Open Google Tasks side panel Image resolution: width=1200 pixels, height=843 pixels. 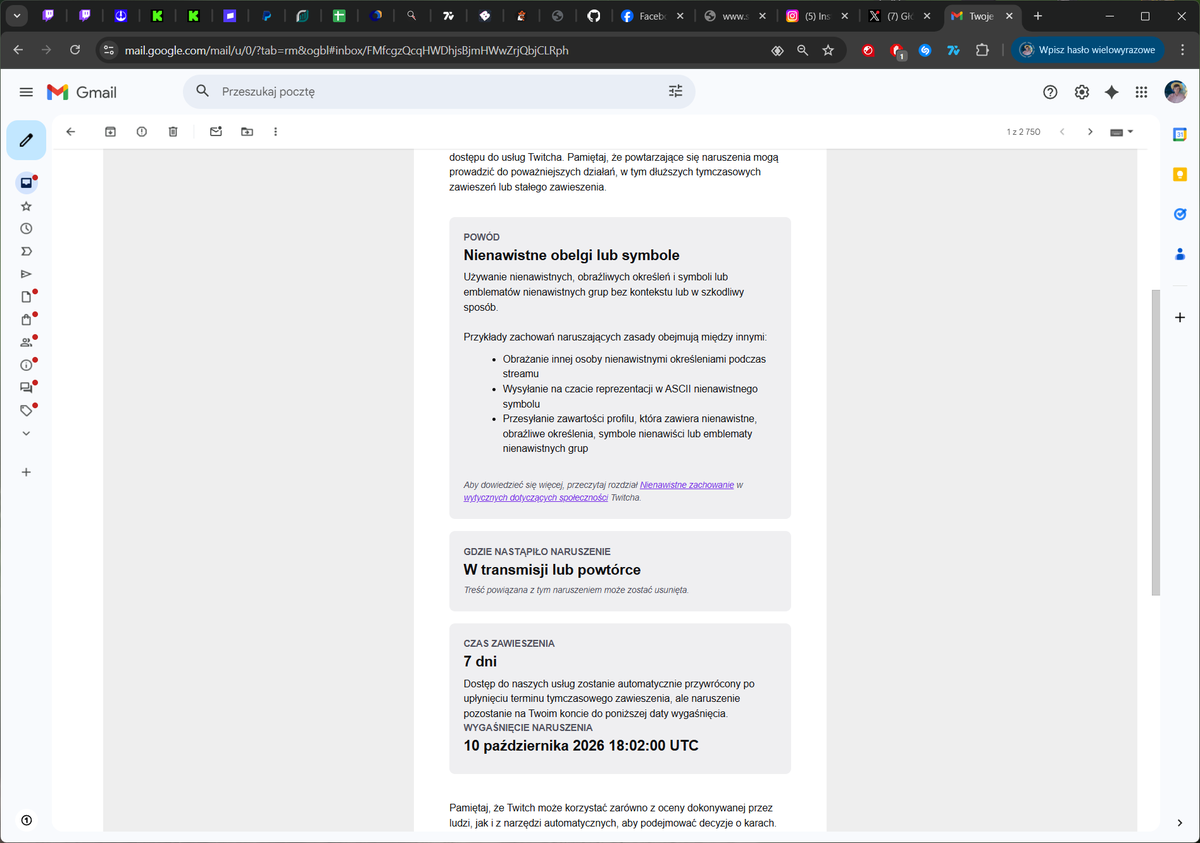(x=1180, y=214)
